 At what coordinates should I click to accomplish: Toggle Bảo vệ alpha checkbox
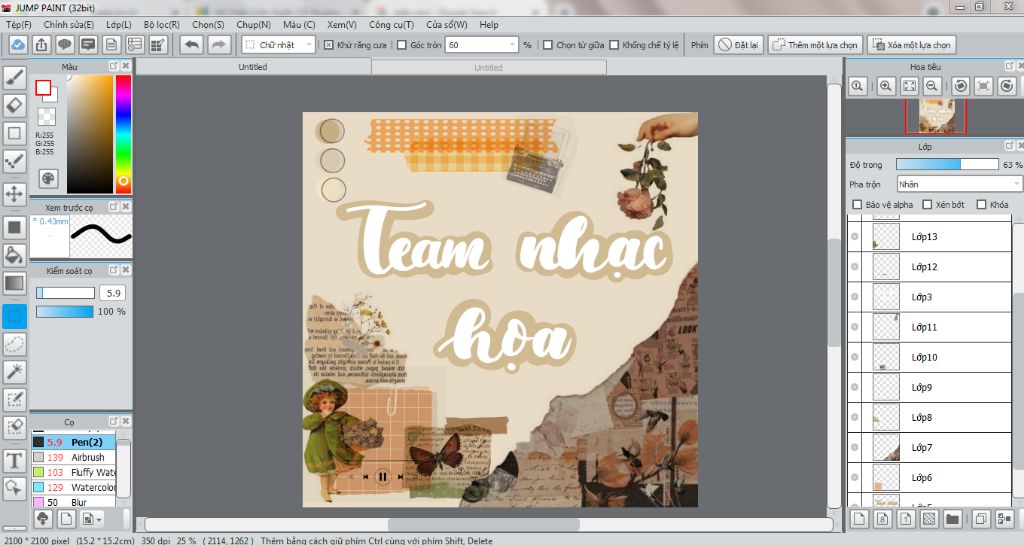tap(857, 204)
